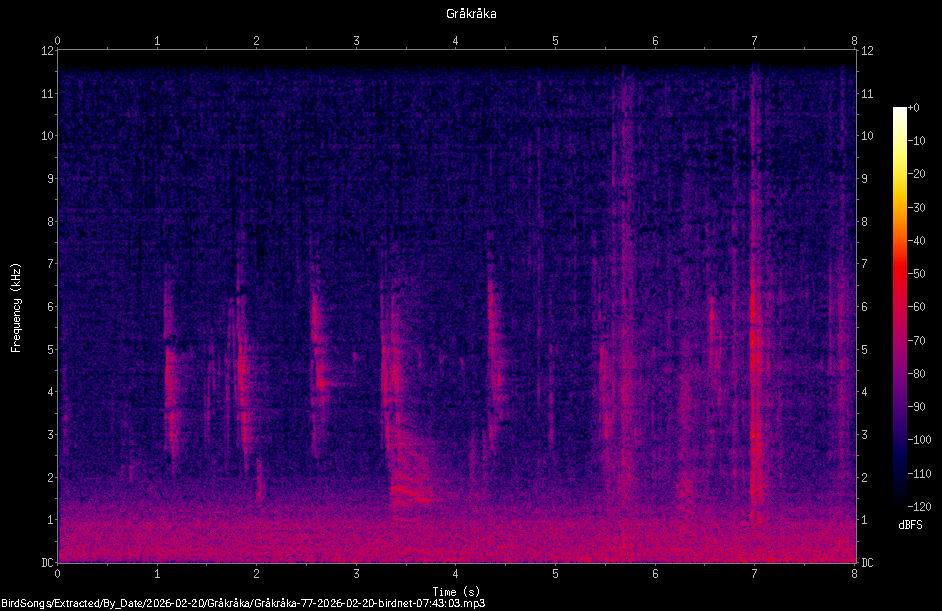Screen dimensions: 942x611
Task: Click the 9 kHz label on left axis
Action: point(47,178)
